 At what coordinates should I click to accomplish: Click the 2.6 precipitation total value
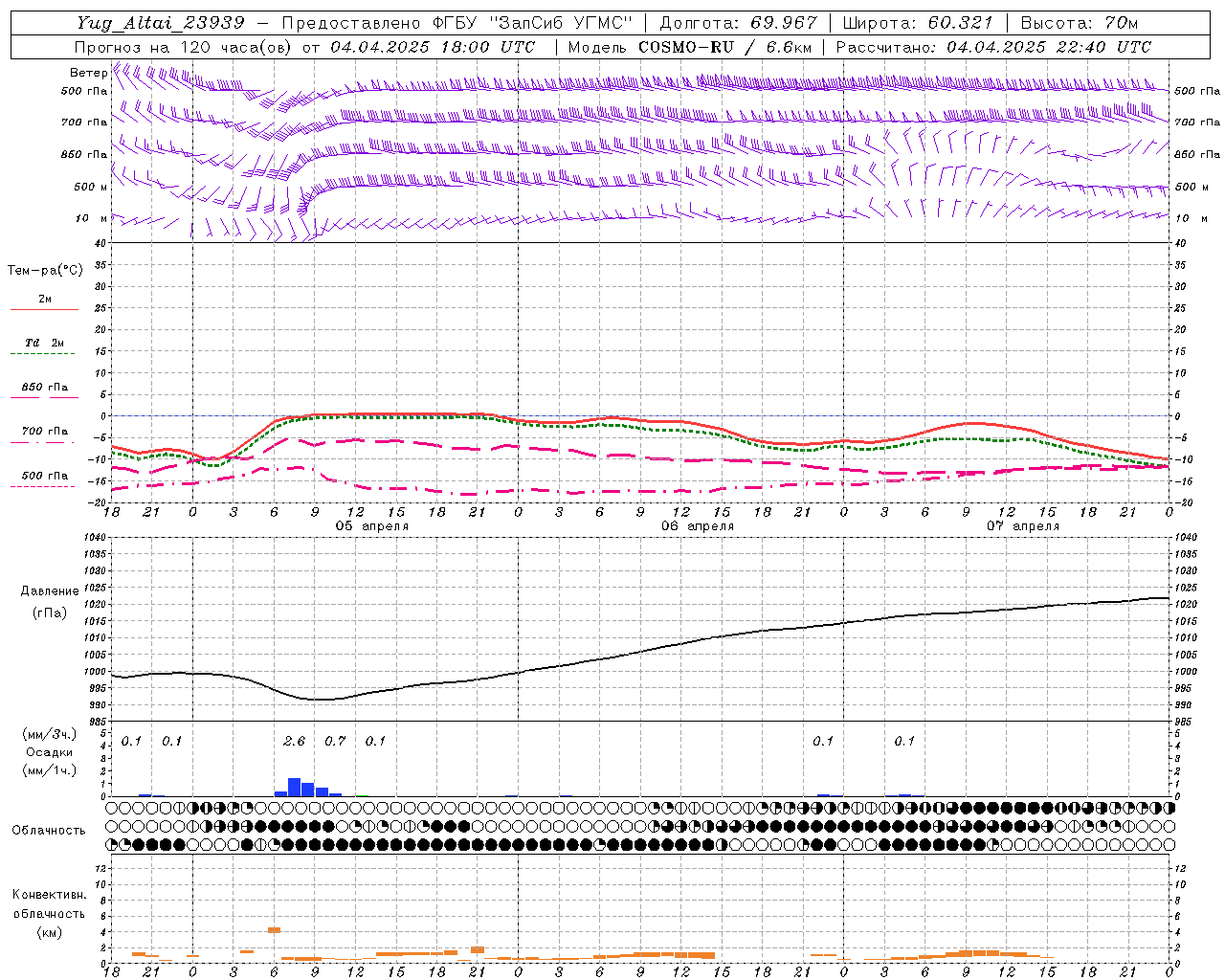click(294, 741)
